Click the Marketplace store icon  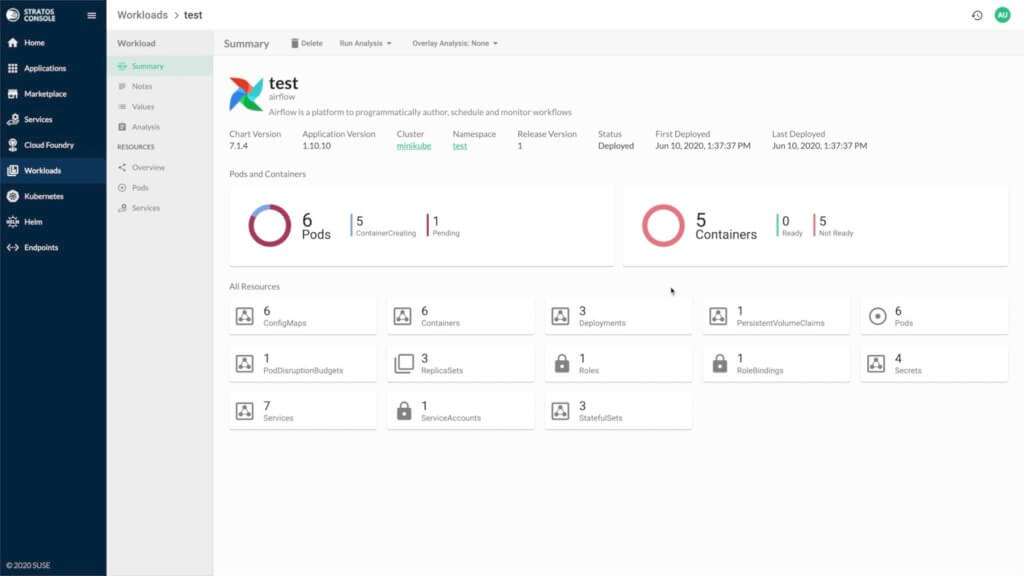tap(12, 94)
